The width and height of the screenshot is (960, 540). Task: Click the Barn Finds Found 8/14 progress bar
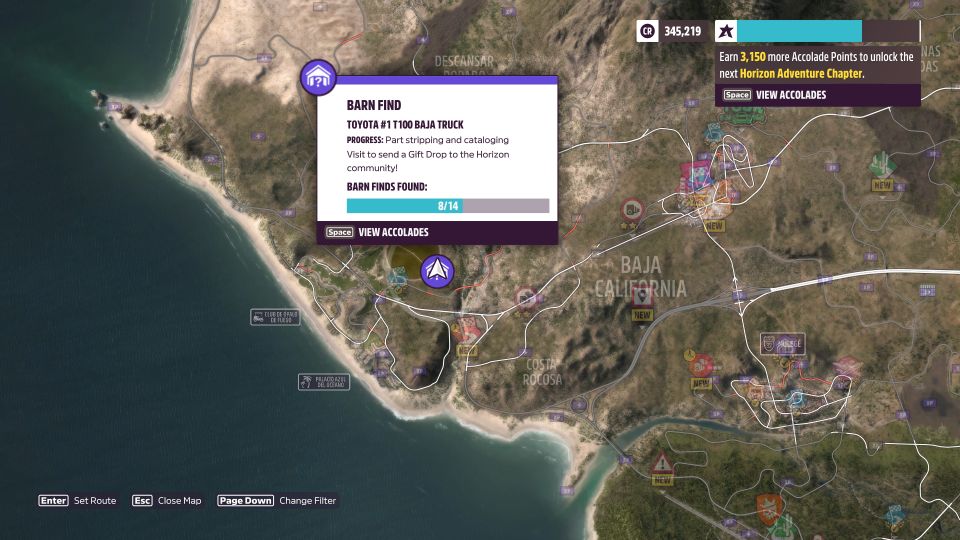click(448, 206)
